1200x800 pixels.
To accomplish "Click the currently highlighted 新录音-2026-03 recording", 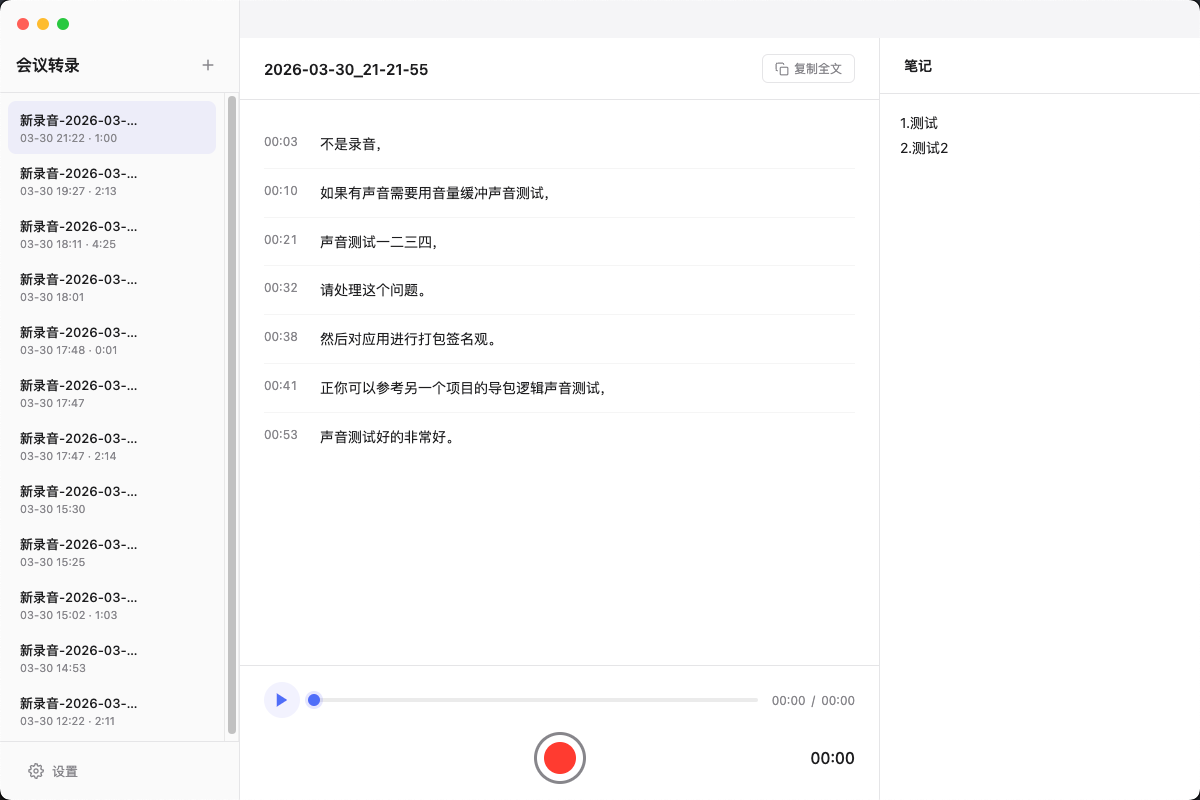I will click(x=111, y=128).
